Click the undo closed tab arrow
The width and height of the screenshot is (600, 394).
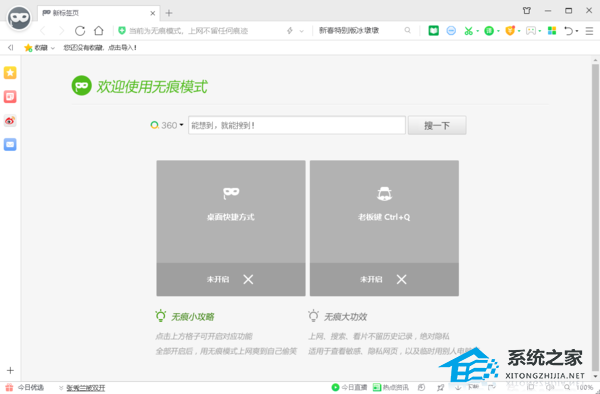click(x=569, y=31)
